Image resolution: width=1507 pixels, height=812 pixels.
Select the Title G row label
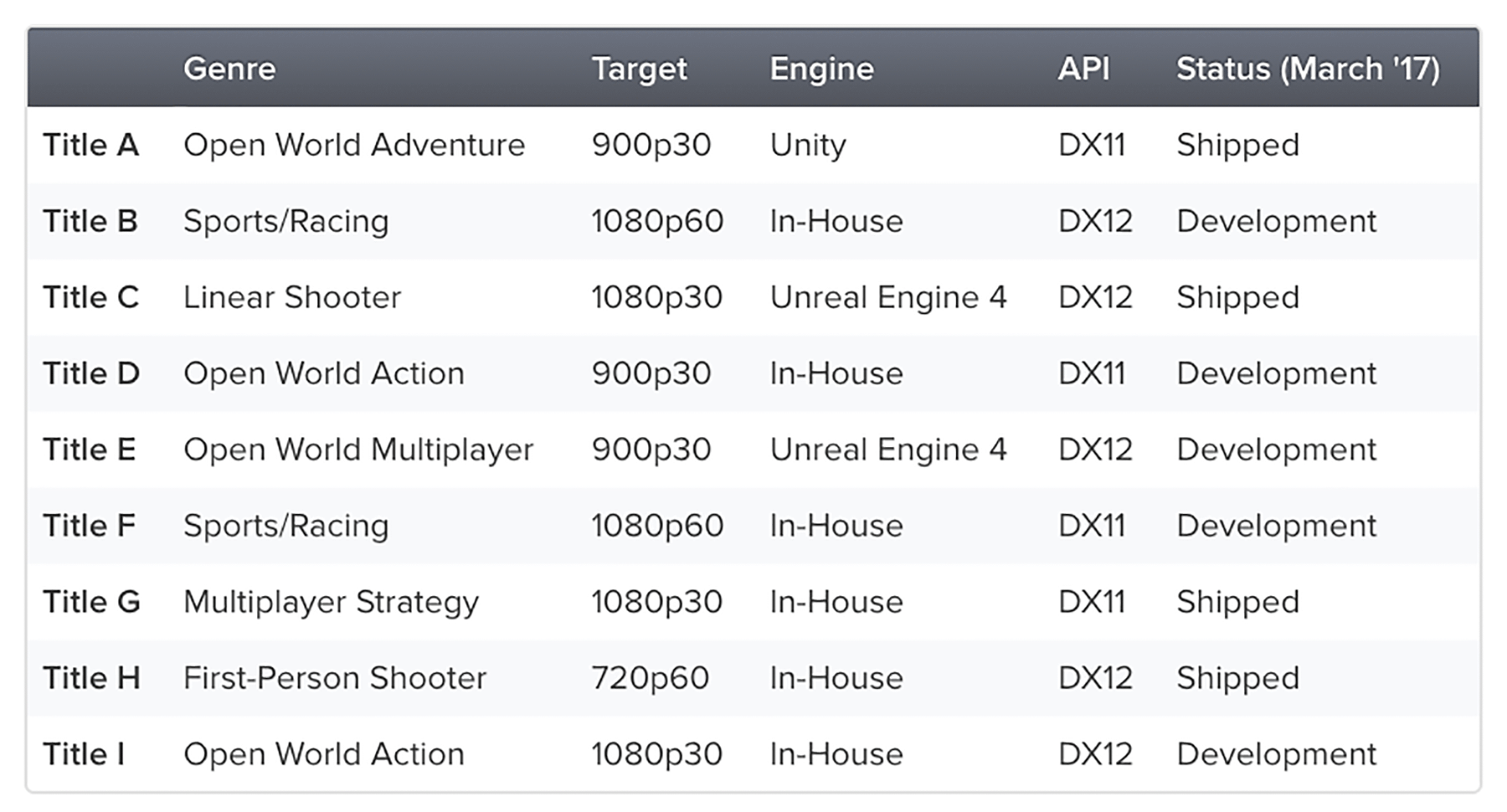91,602
